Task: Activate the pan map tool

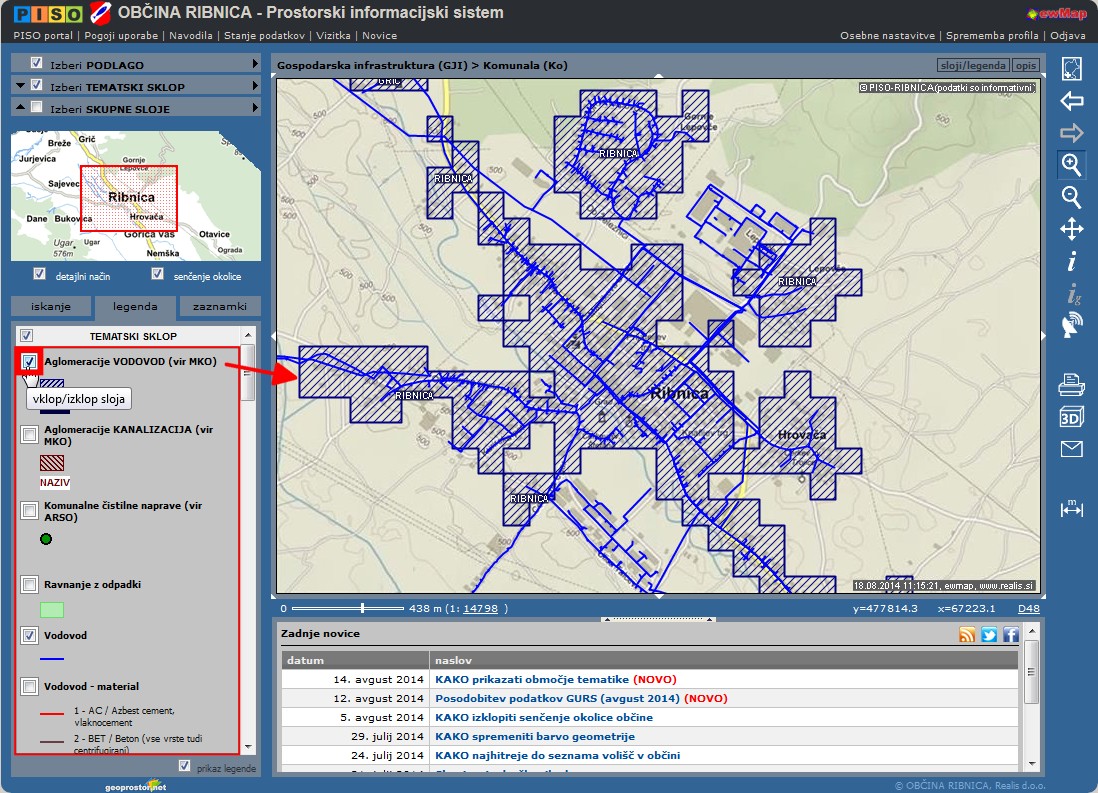Action: coord(1071,230)
